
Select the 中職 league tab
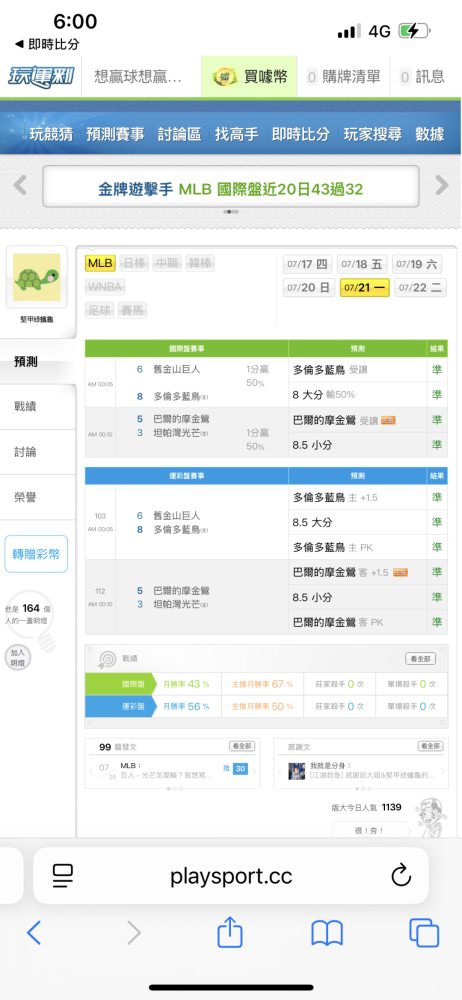click(x=167, y=263)
